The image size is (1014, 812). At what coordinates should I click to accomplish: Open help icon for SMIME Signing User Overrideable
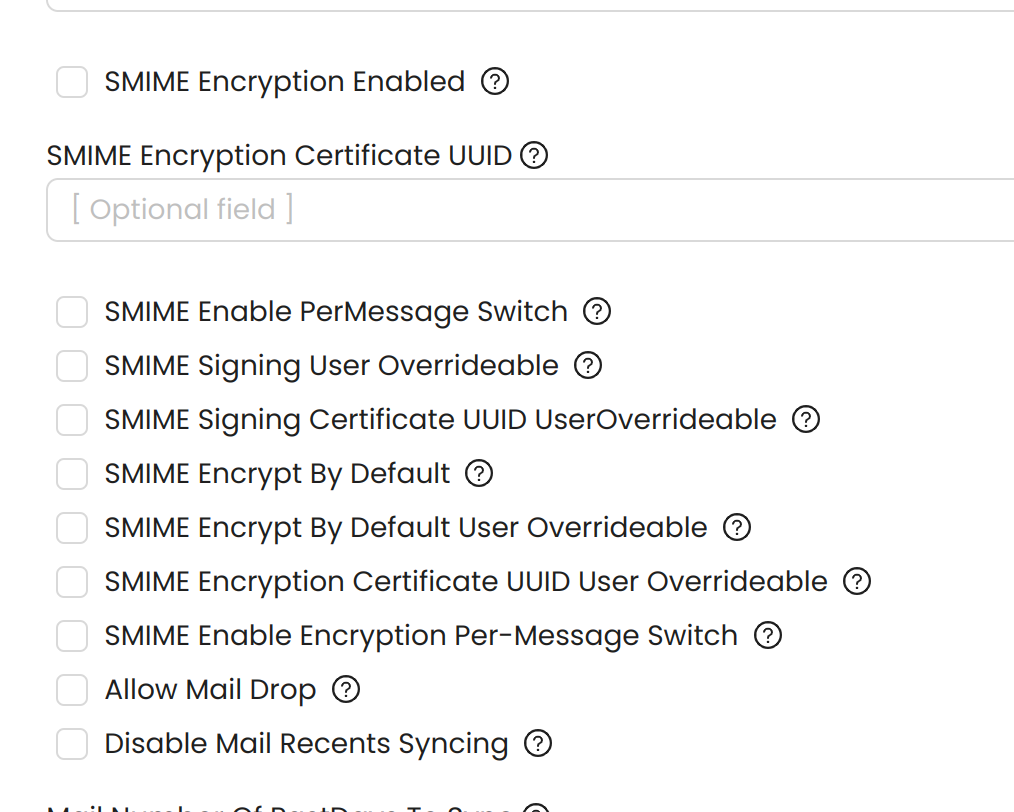coord(588,365)
